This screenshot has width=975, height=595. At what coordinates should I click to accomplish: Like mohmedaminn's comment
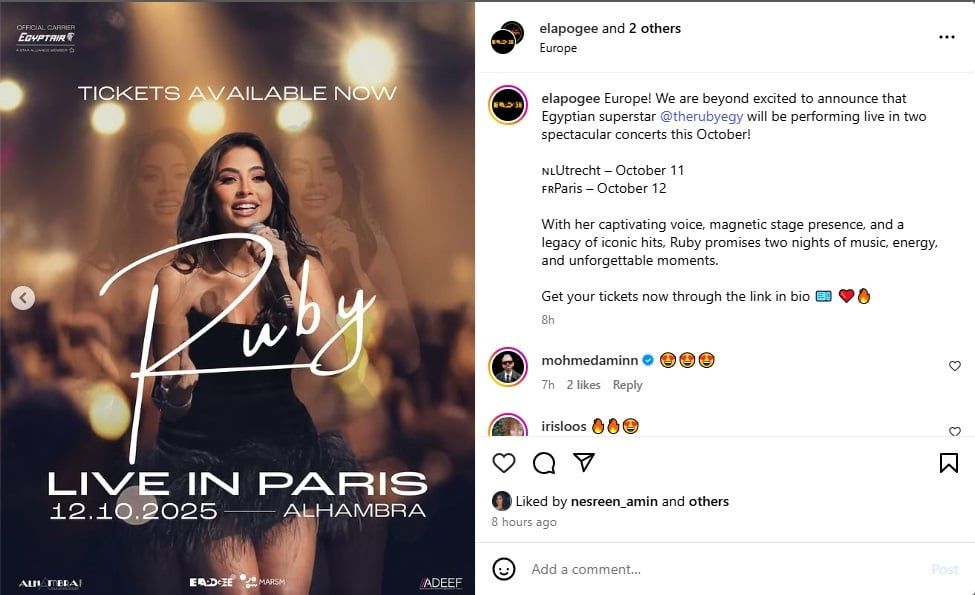click(x=954, y=366)
